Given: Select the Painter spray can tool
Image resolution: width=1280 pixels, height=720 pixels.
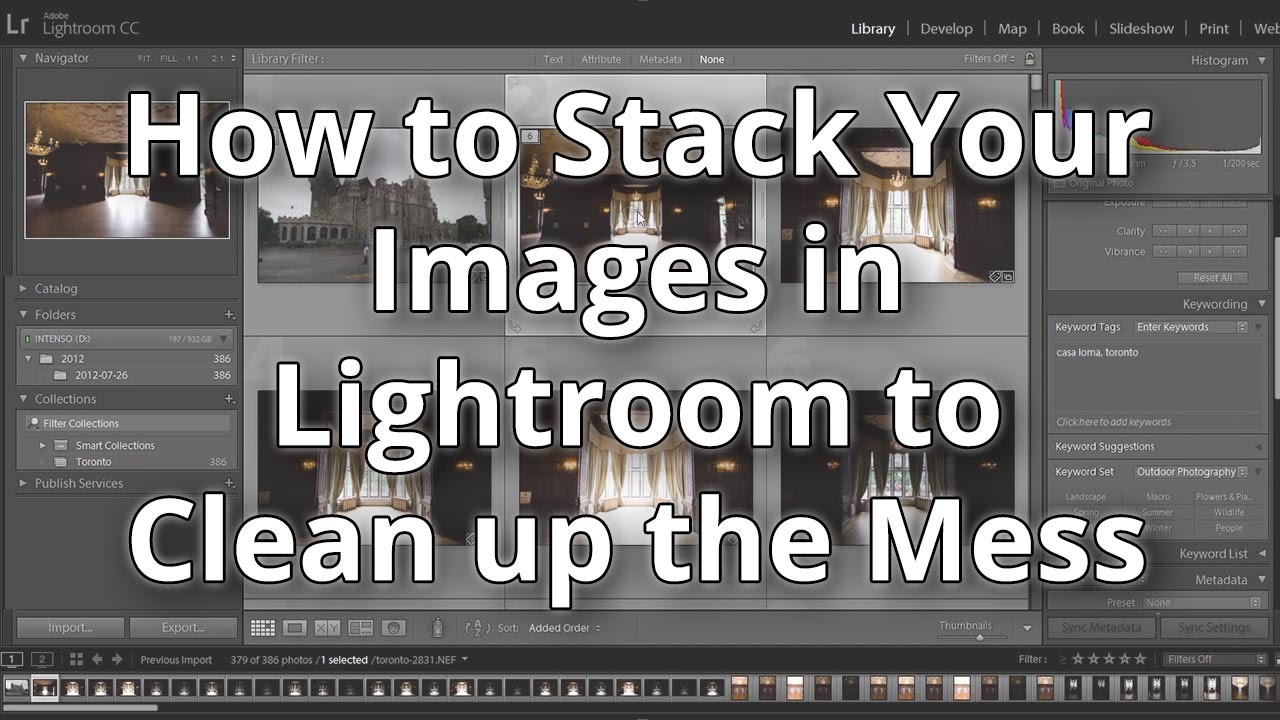Looking at the screenshot, I should pos(437,628).
